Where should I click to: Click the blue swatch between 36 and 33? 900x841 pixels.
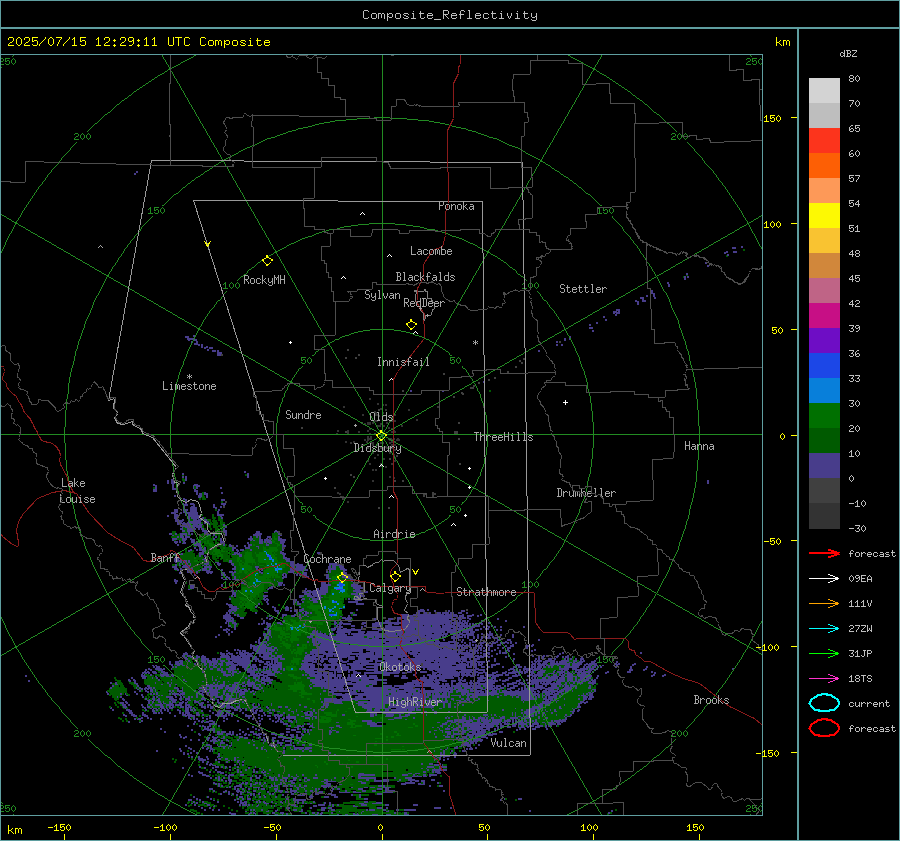(824, 365)
